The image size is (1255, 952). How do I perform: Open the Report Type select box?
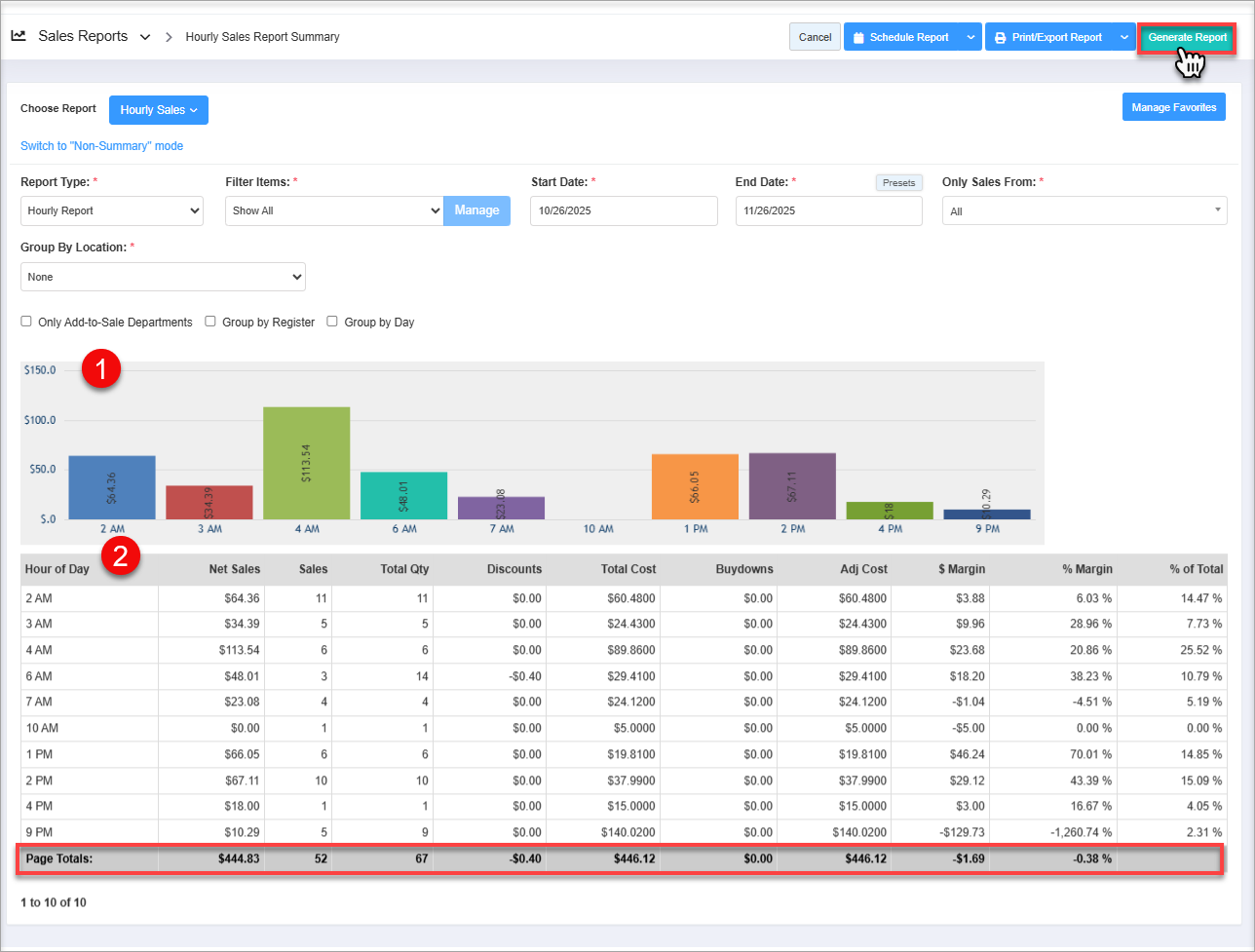pos(111,210)
